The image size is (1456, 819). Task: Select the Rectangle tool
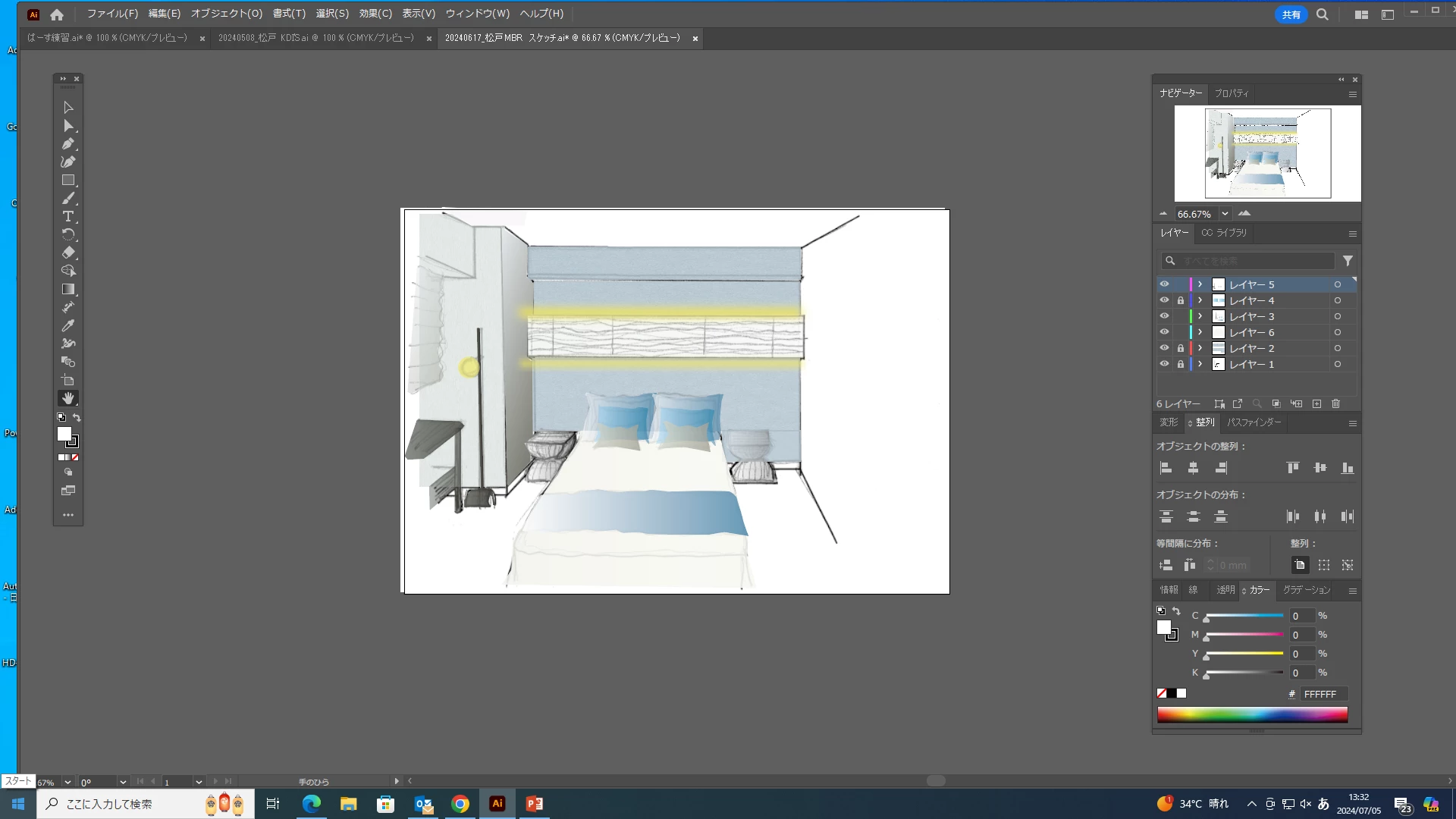[68, 180]
